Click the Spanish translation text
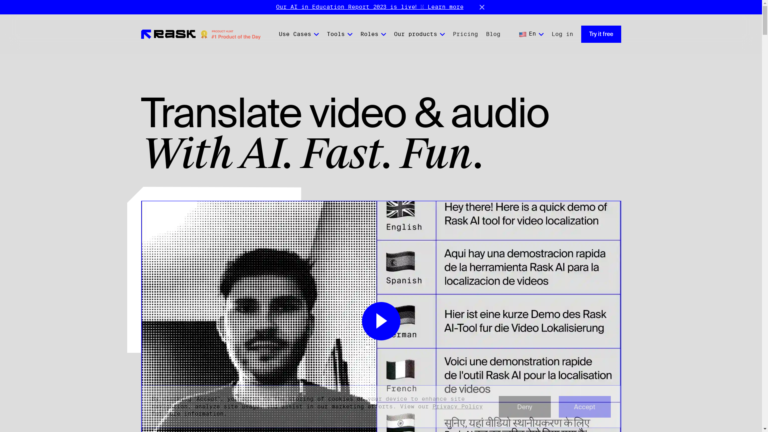The height and width of the screenshot is (432, 768). coord(525,267)
